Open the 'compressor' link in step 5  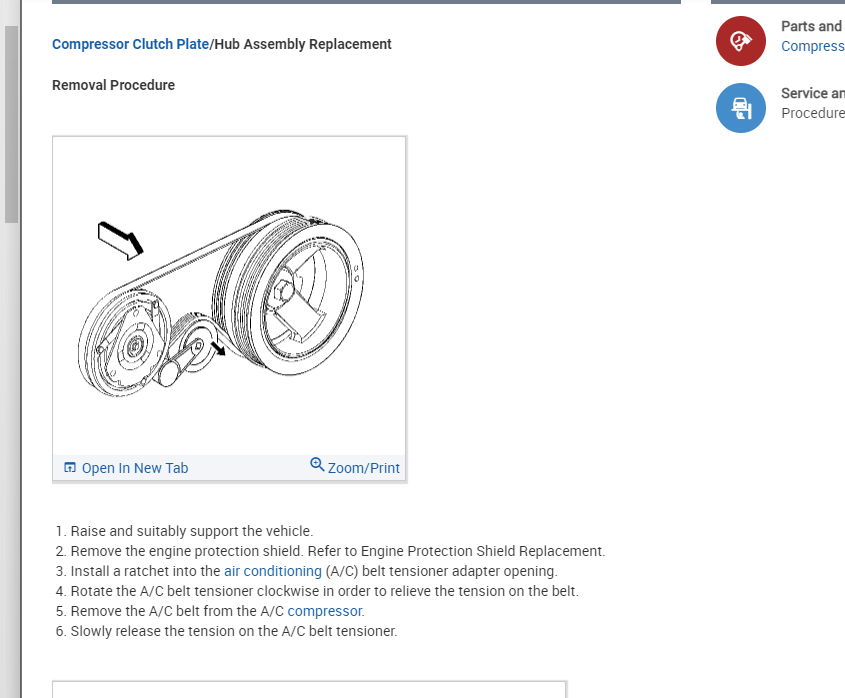coord(325,611)
